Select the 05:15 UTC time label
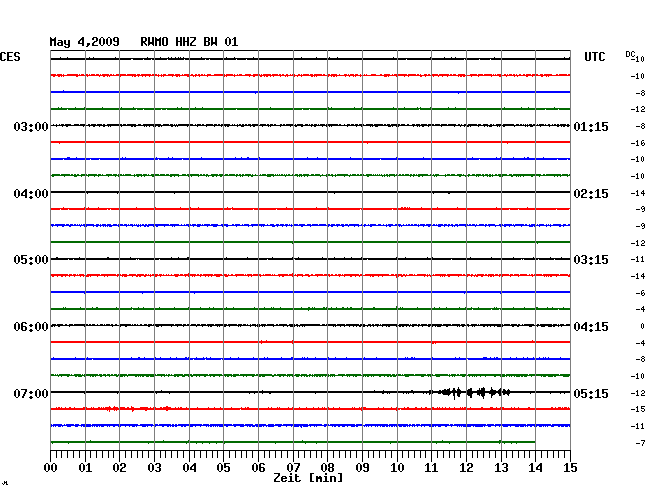The width and height of the screenshot is (650, 494). (591, 393)
